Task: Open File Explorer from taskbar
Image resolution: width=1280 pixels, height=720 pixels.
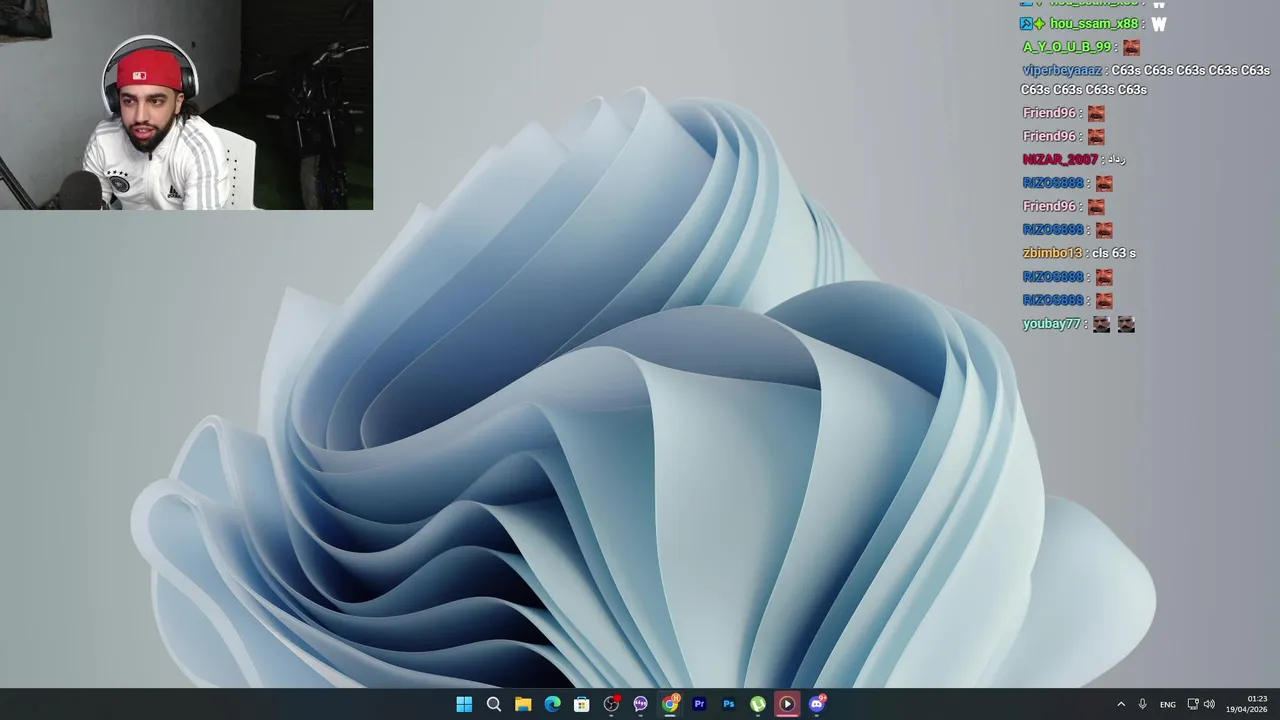Action: tap(523, 704)
